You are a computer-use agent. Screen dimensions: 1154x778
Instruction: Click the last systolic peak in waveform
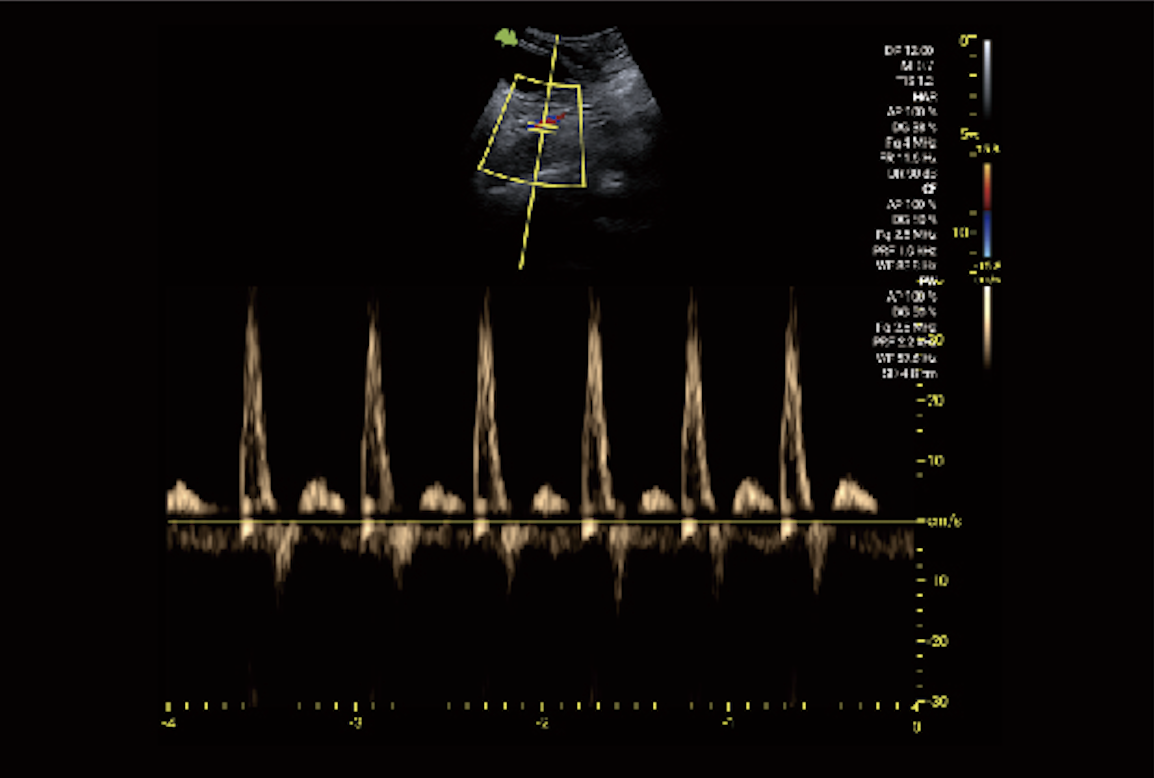792,292
